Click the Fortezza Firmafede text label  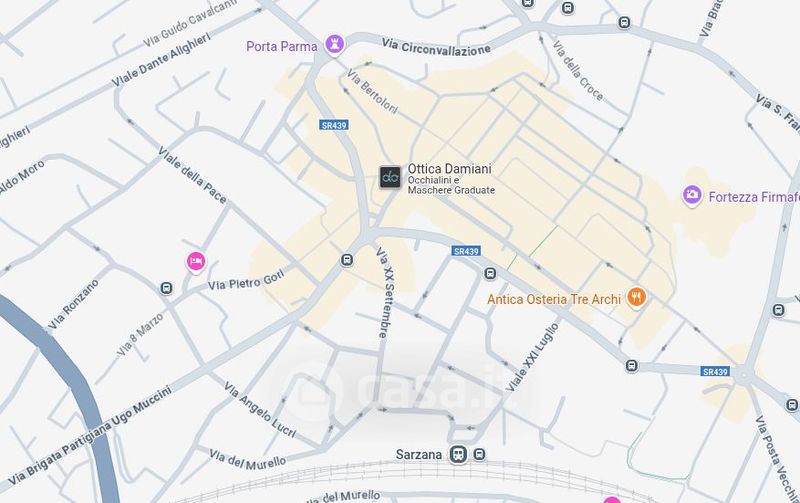754,197
